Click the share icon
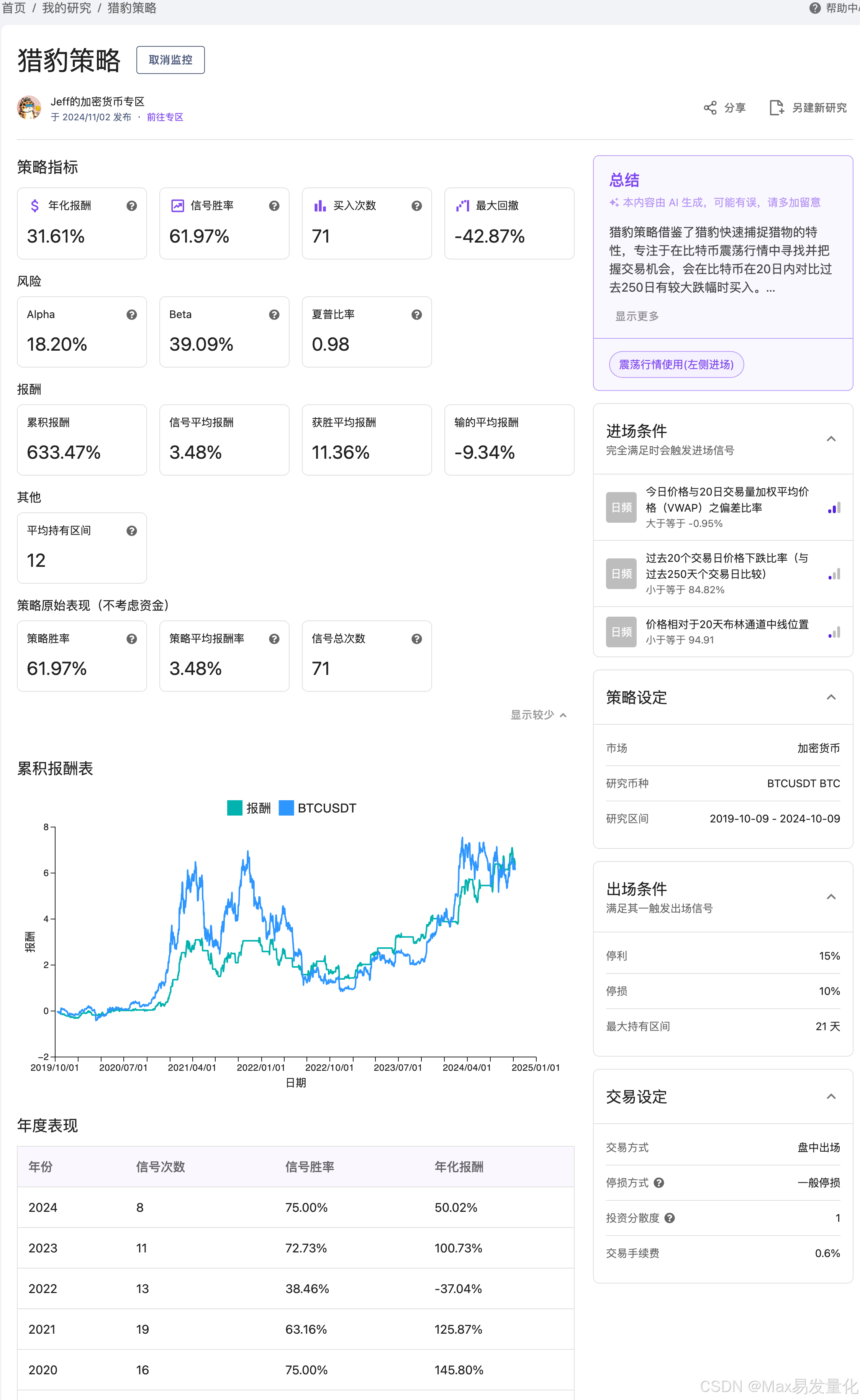 [x=710, y=108]
